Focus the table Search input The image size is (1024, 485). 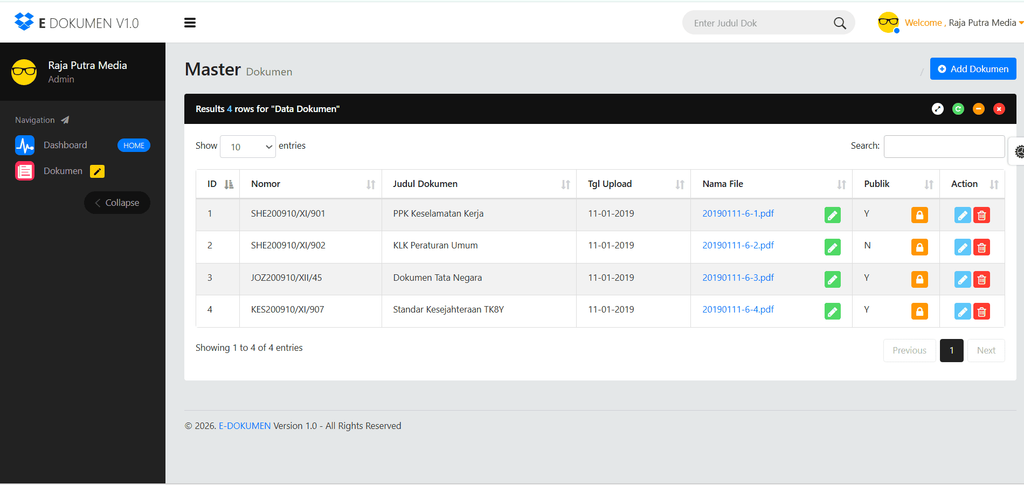(x=944, y=146)
